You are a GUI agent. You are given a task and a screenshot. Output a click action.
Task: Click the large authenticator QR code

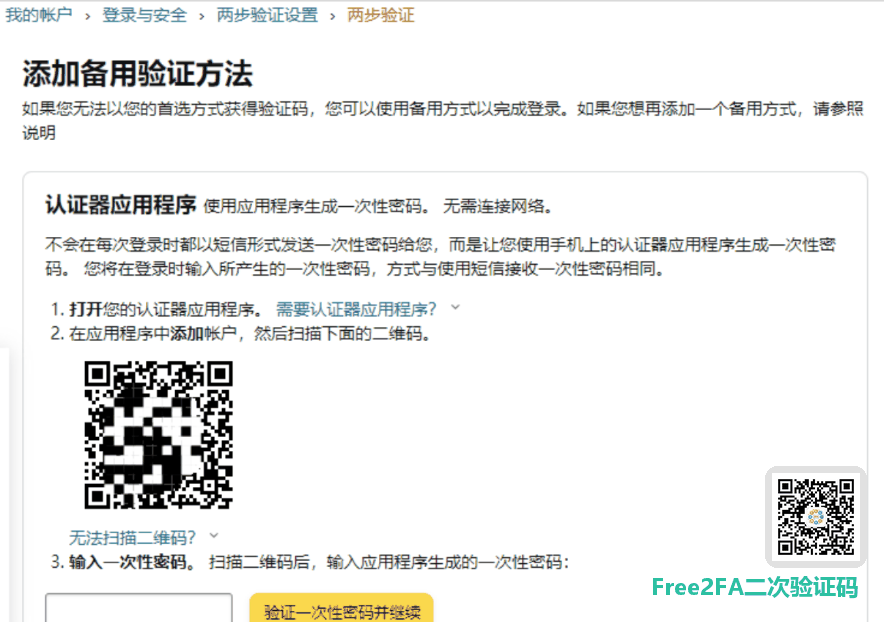point(158,435)
